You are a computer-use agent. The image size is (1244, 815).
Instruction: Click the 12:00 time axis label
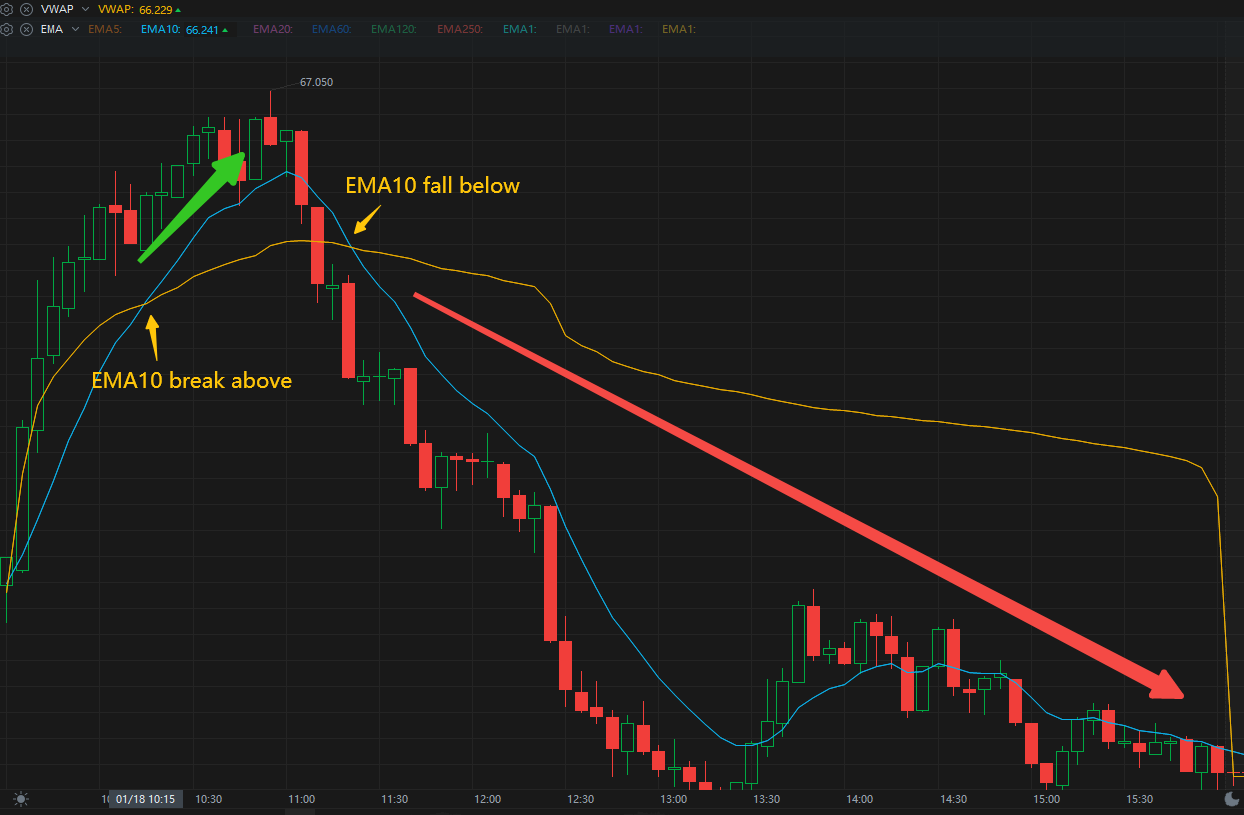(x=487, y=799)
